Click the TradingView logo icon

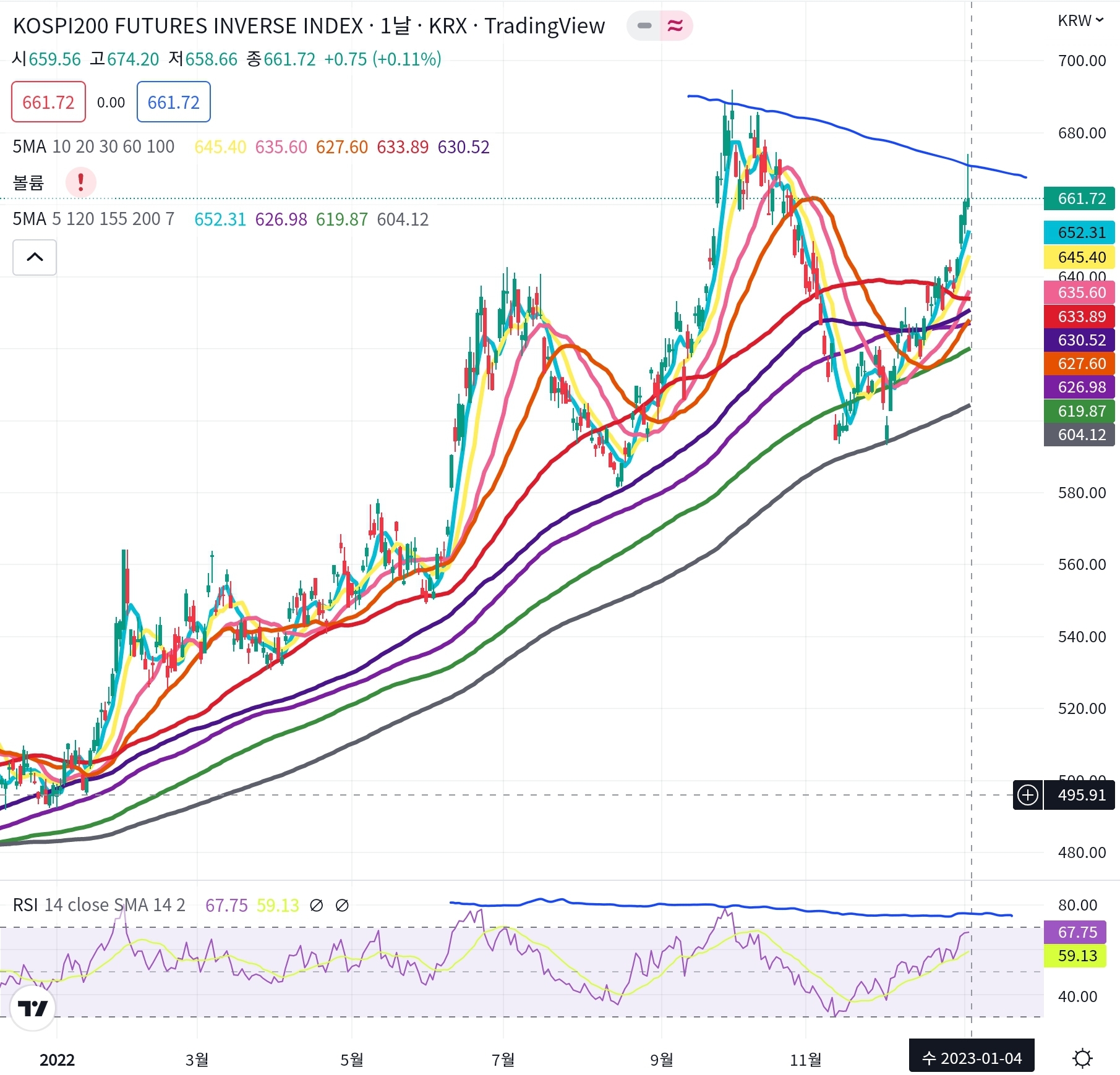pos(33,1009)
